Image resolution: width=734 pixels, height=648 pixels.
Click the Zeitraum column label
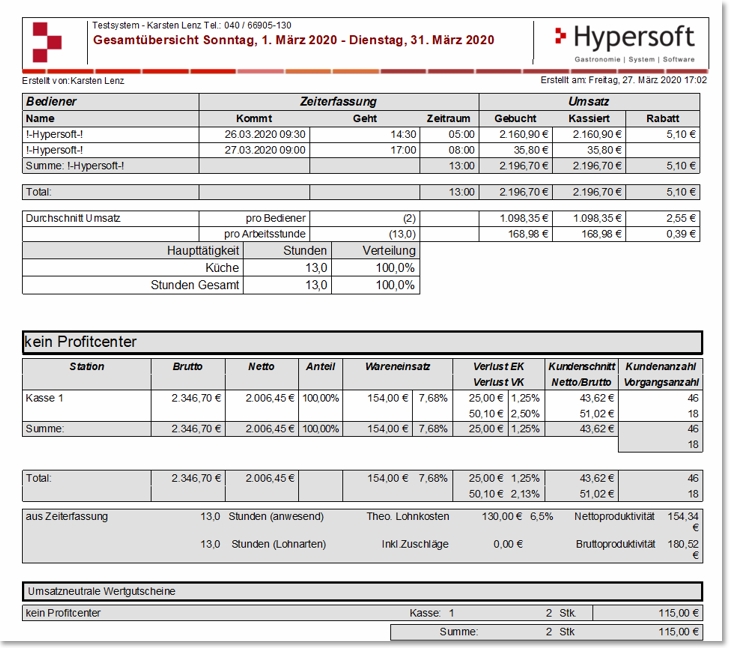point(448,118)
